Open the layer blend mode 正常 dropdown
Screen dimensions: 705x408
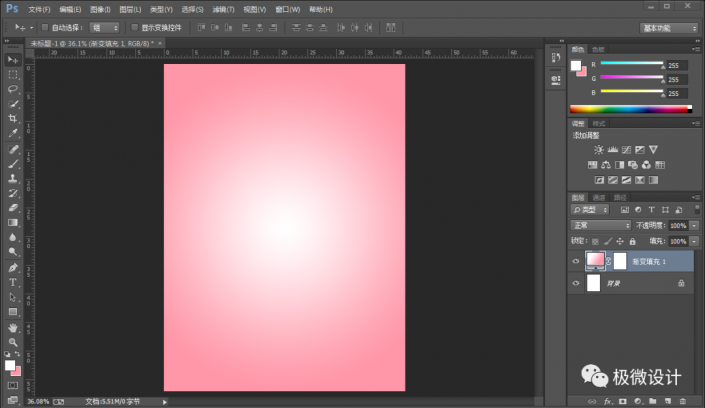[x=599, y=226]
